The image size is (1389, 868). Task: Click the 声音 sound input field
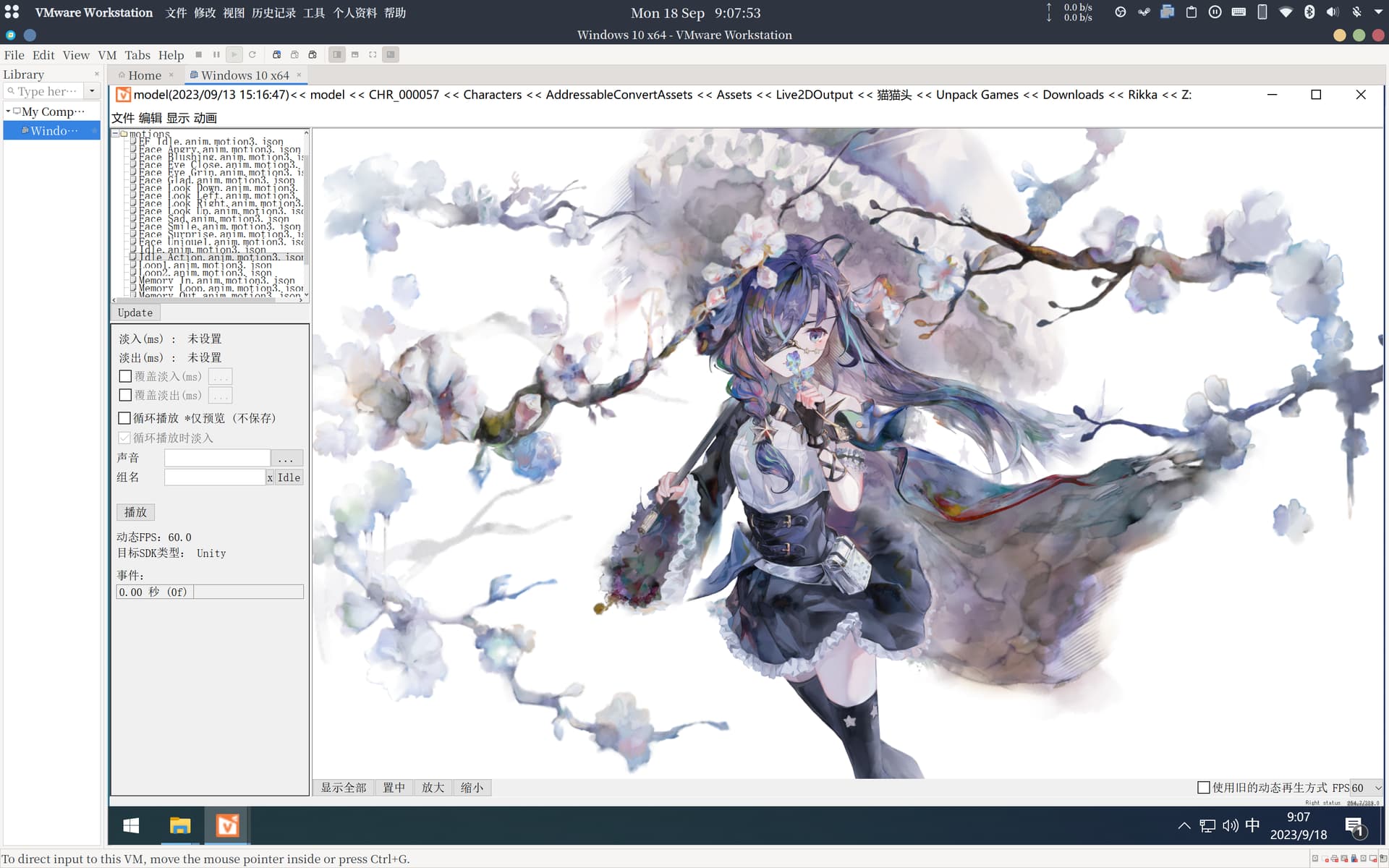[x=217, y=459]
